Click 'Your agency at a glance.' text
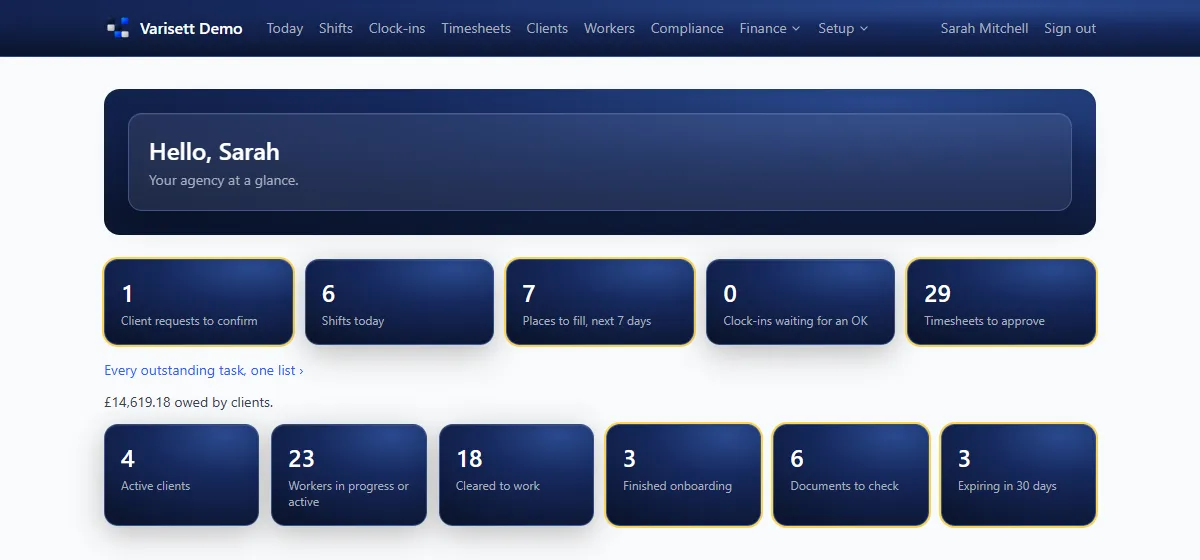This screenshot has width=1200, height=560. click(224, 181)
